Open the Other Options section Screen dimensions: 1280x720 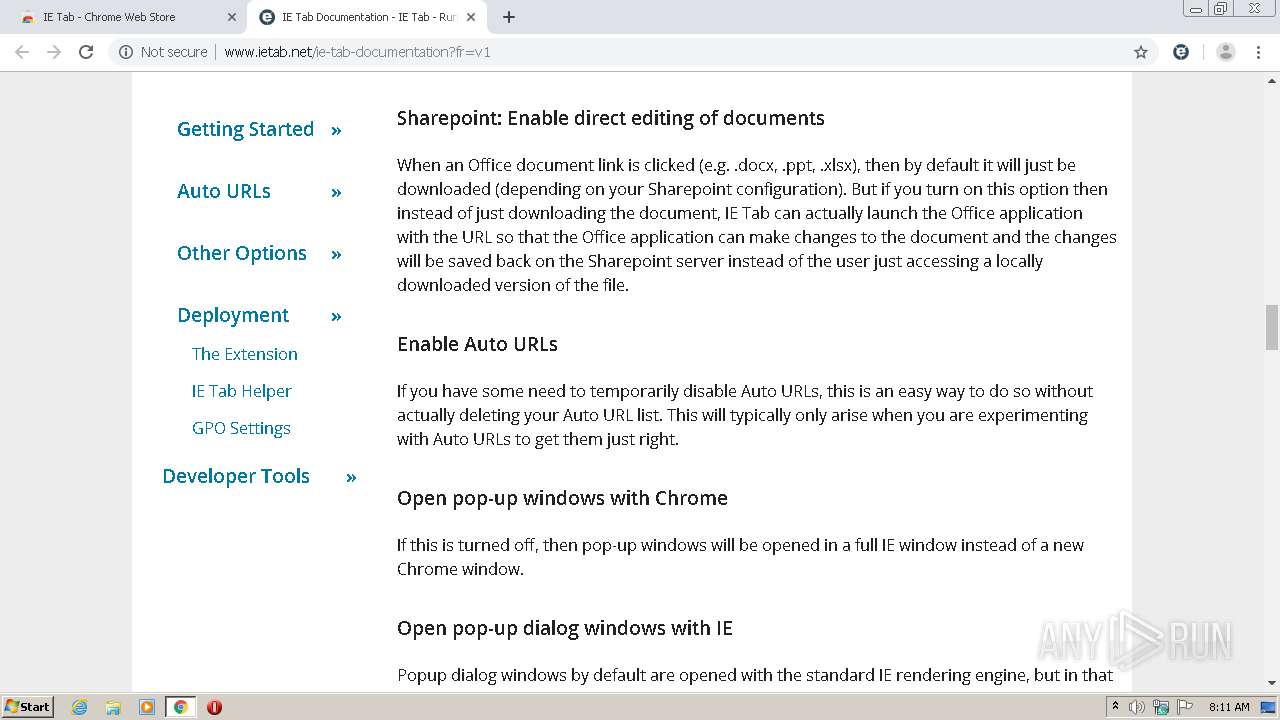point(242,253)
